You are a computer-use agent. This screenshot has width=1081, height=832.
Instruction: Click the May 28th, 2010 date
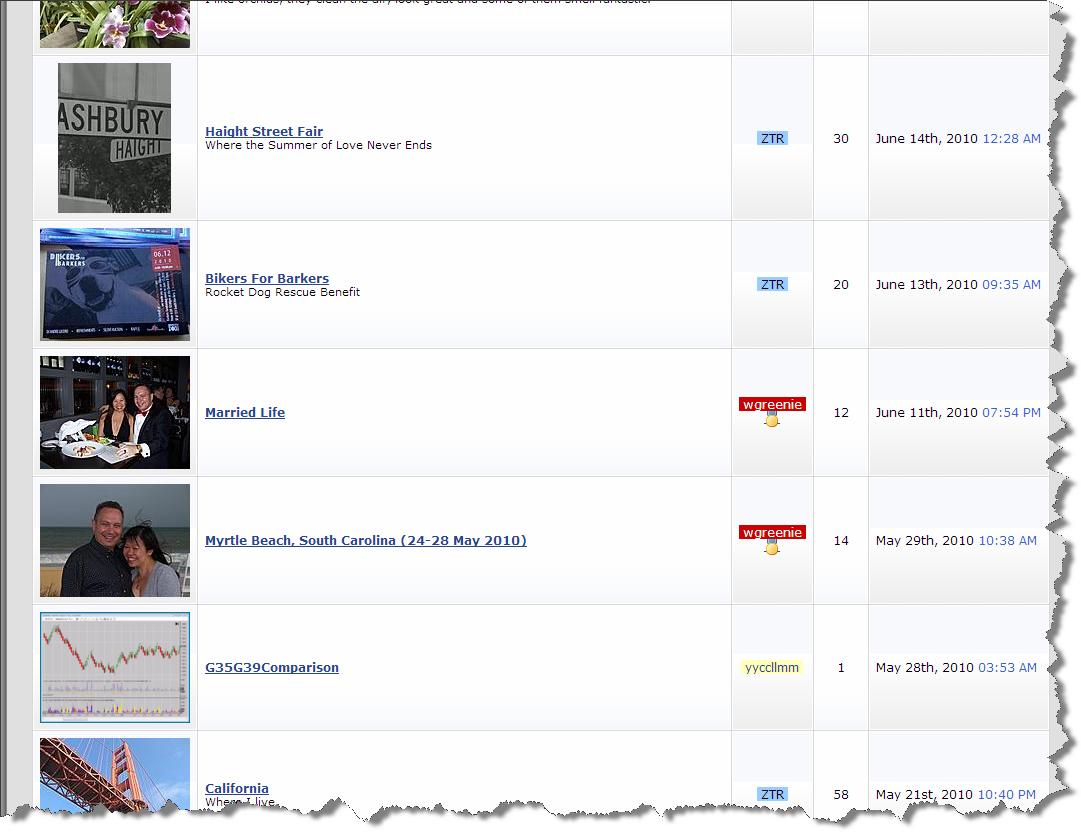pyautogui.click(x=925, y=668)
